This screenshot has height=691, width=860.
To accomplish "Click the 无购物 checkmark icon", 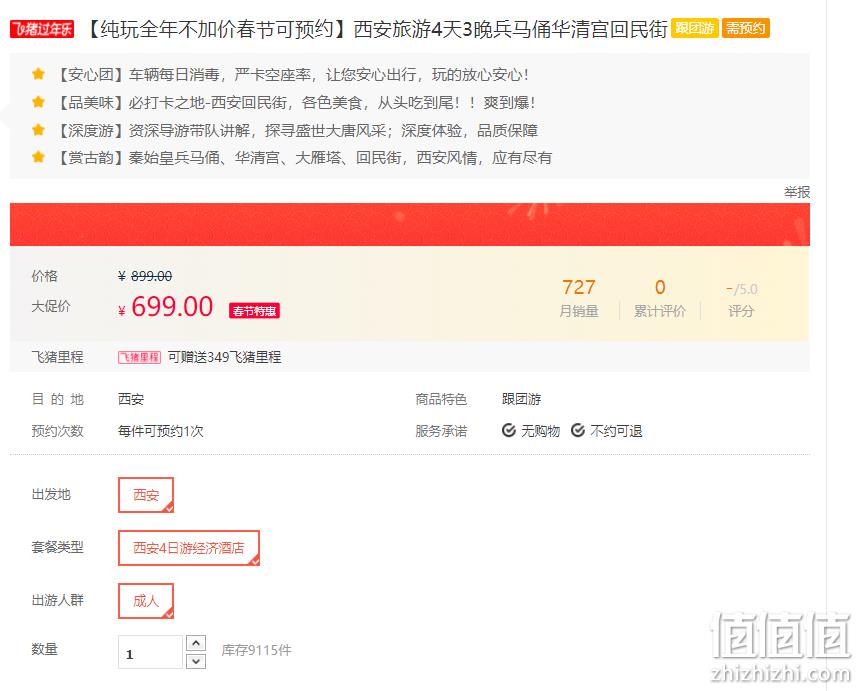I will 508,431.
